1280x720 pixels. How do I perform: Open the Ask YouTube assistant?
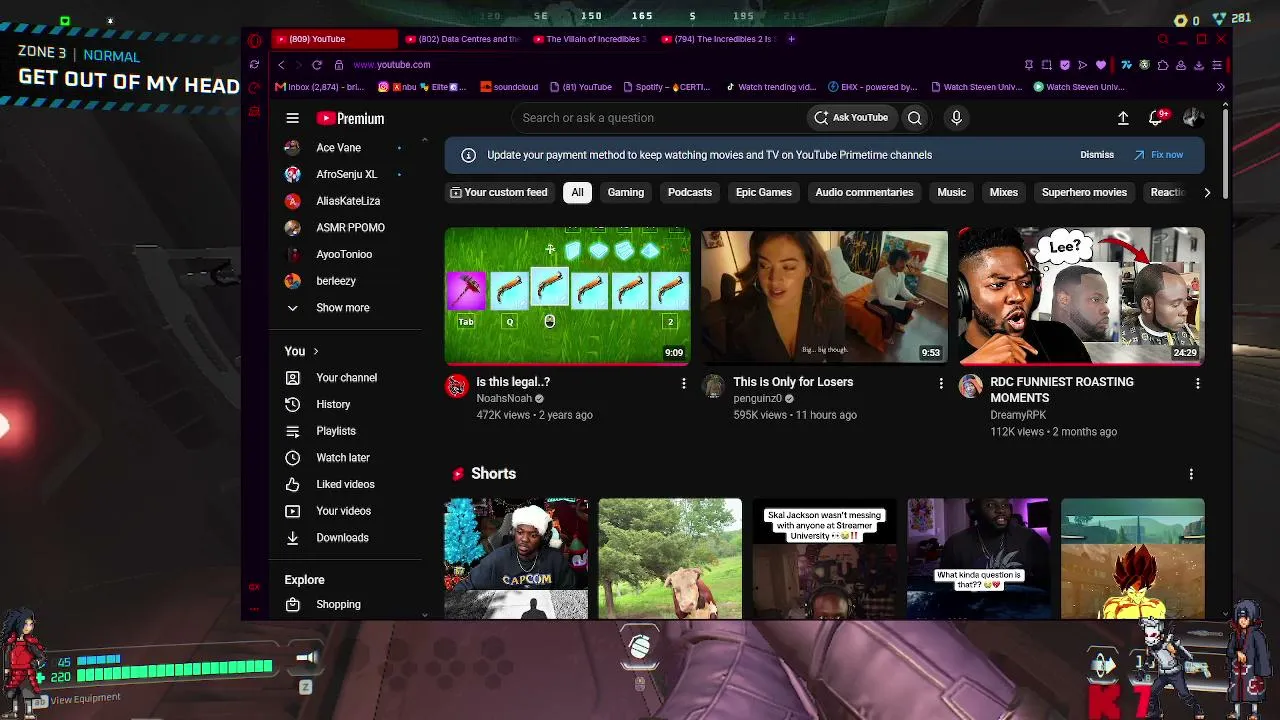click(851, 118)
